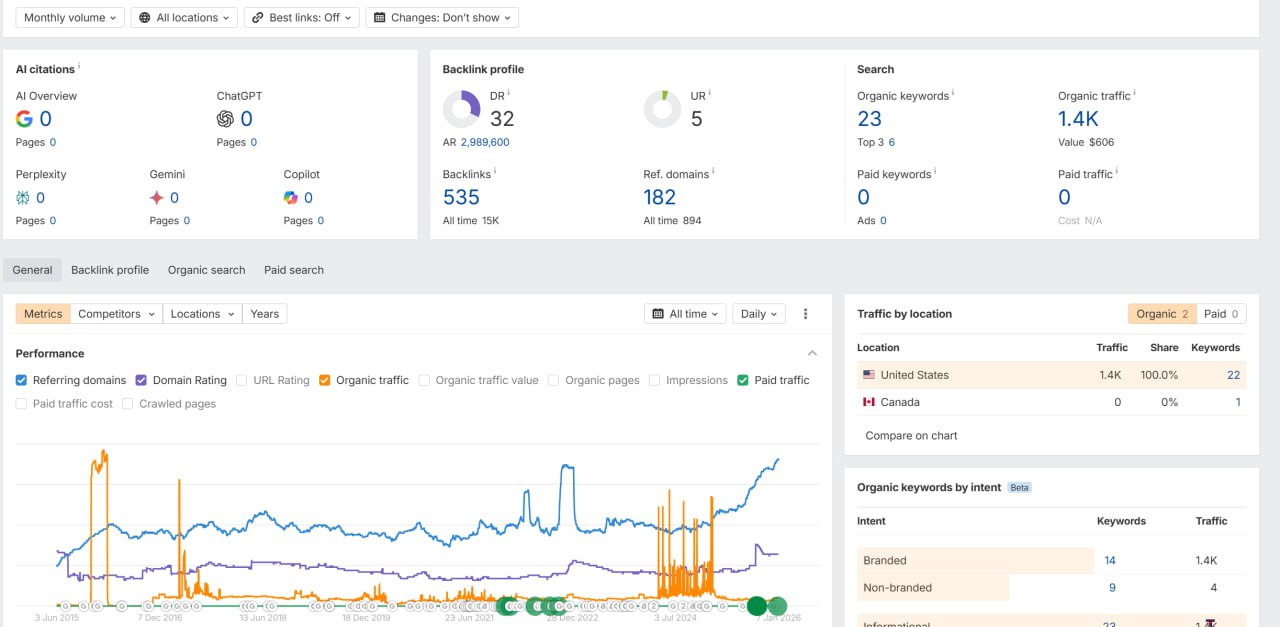Expand the All time date range dropdown

pyautogui.click(x=685, y=314)
